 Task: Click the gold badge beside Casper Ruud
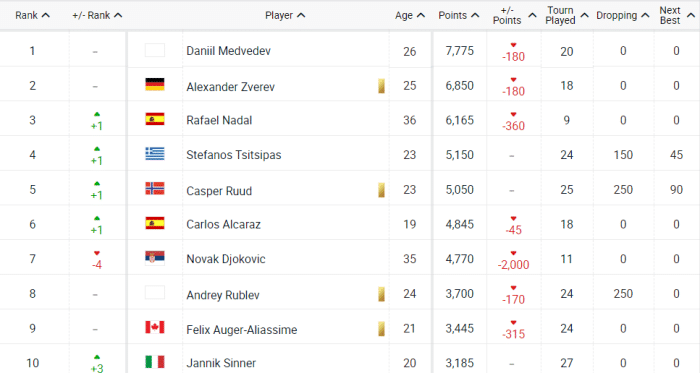(x=381, y=190)
